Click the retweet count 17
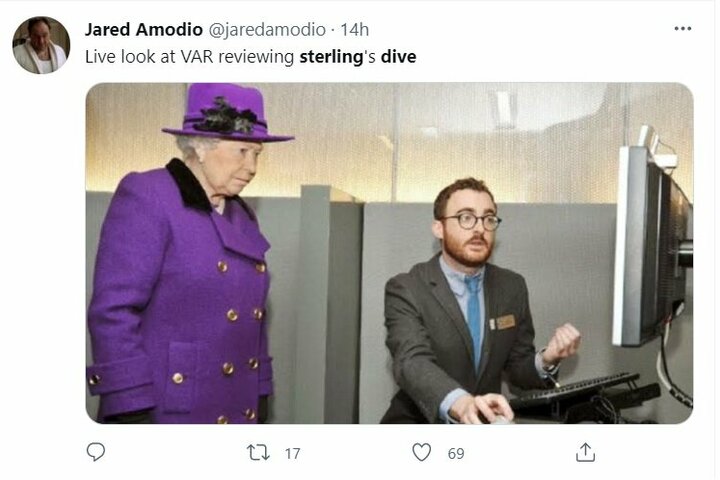The width and height of the screenshot is (720, 480). coord(292,454)
